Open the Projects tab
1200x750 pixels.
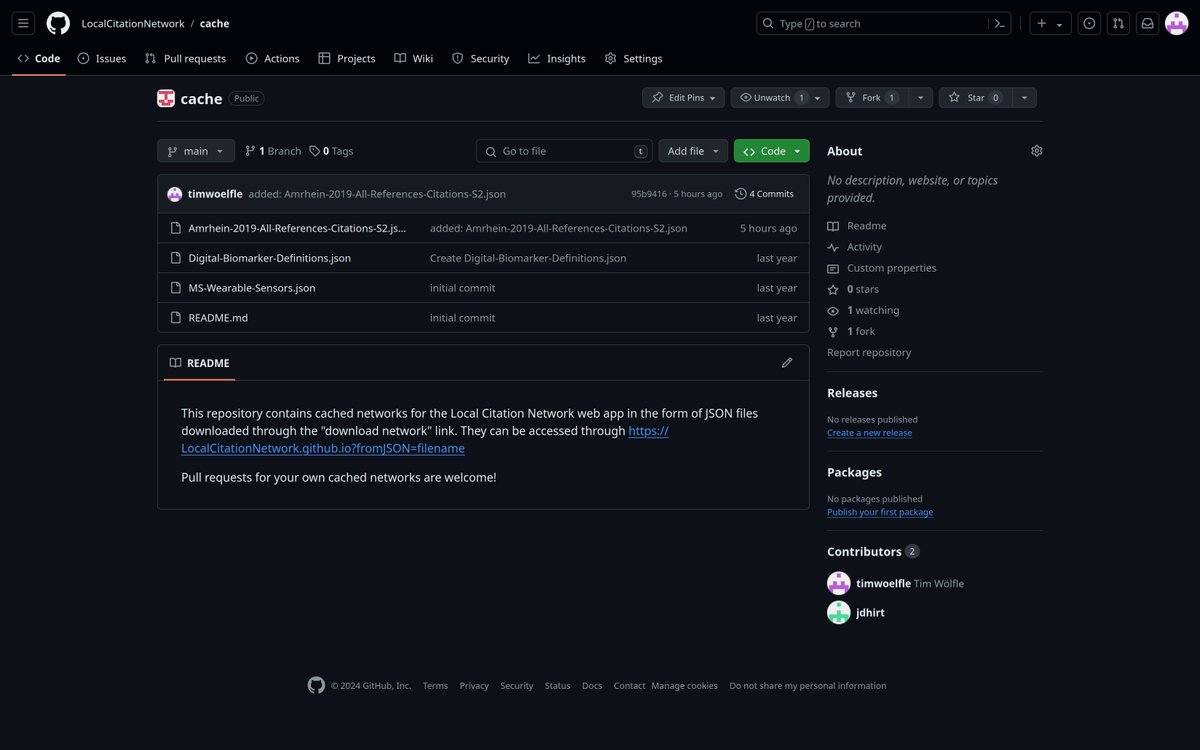point(347,58)
